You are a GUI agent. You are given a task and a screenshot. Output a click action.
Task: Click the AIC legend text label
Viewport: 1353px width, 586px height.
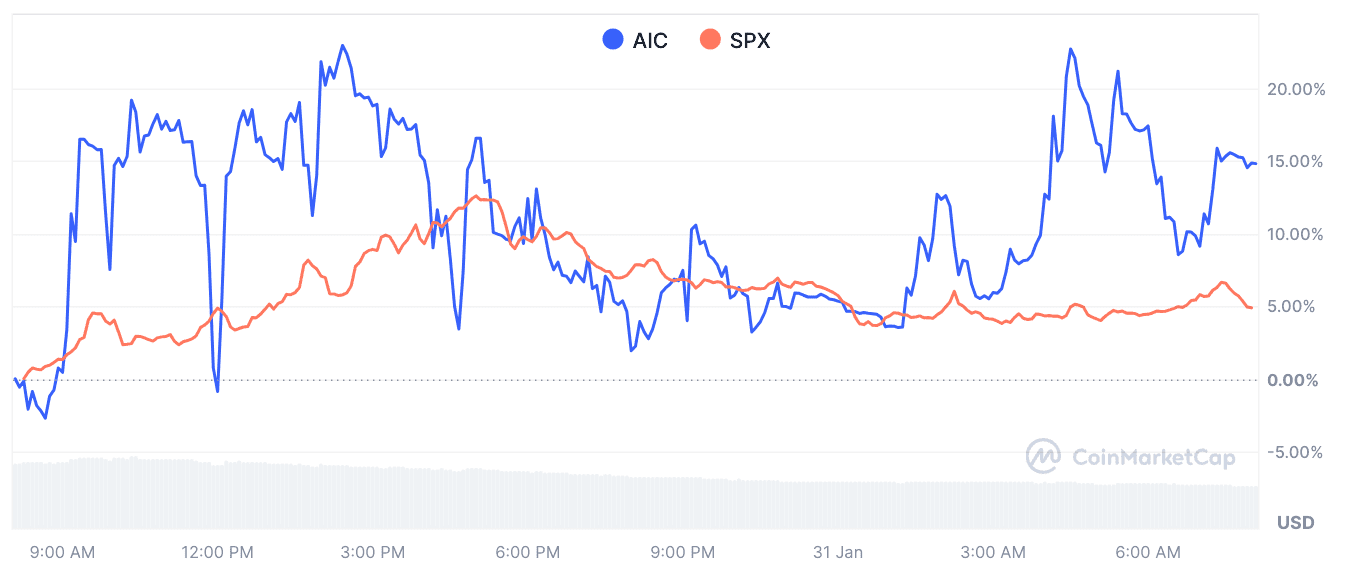(x=650, y=41)
